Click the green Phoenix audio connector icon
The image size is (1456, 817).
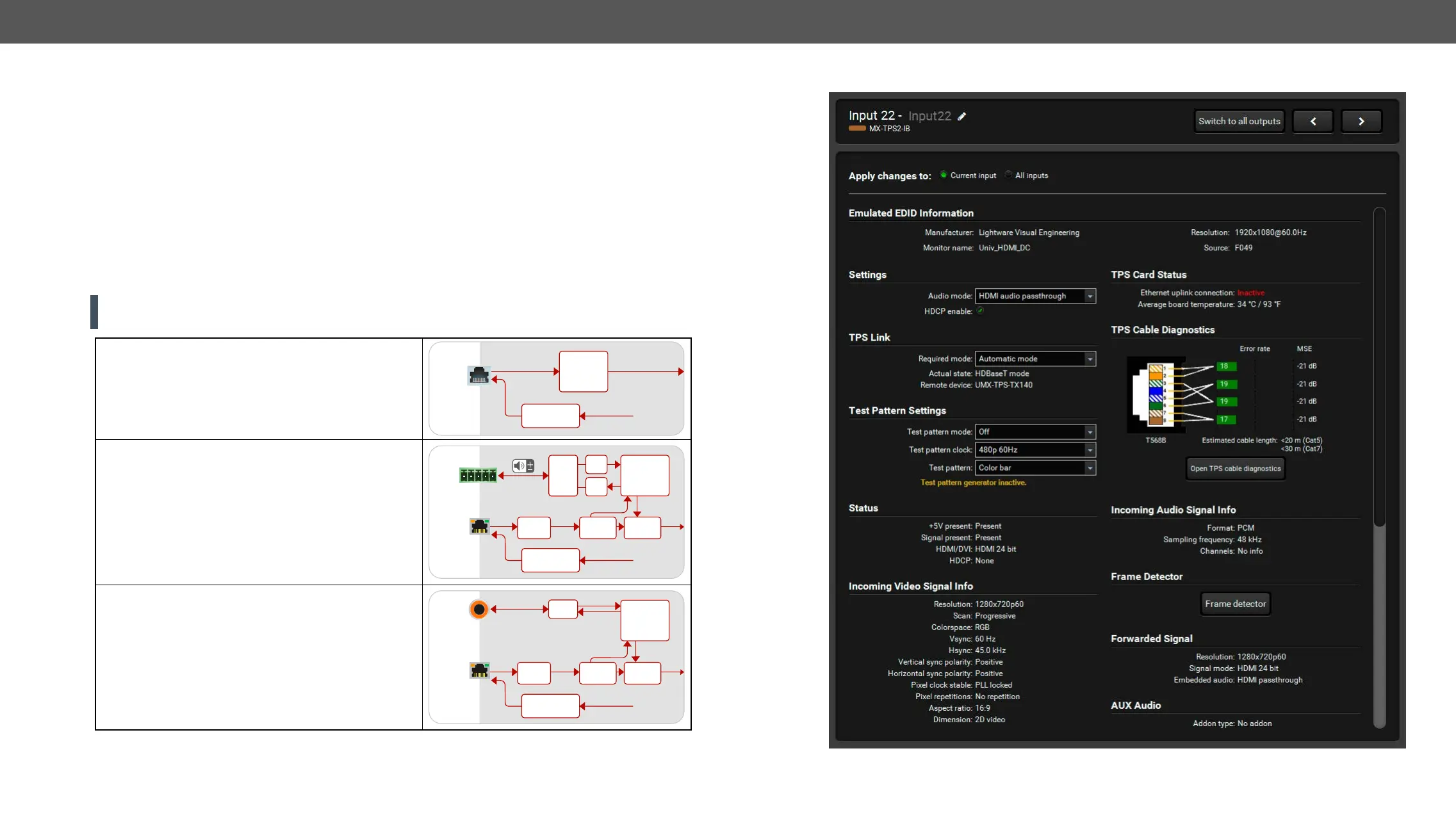pos(478,475)
